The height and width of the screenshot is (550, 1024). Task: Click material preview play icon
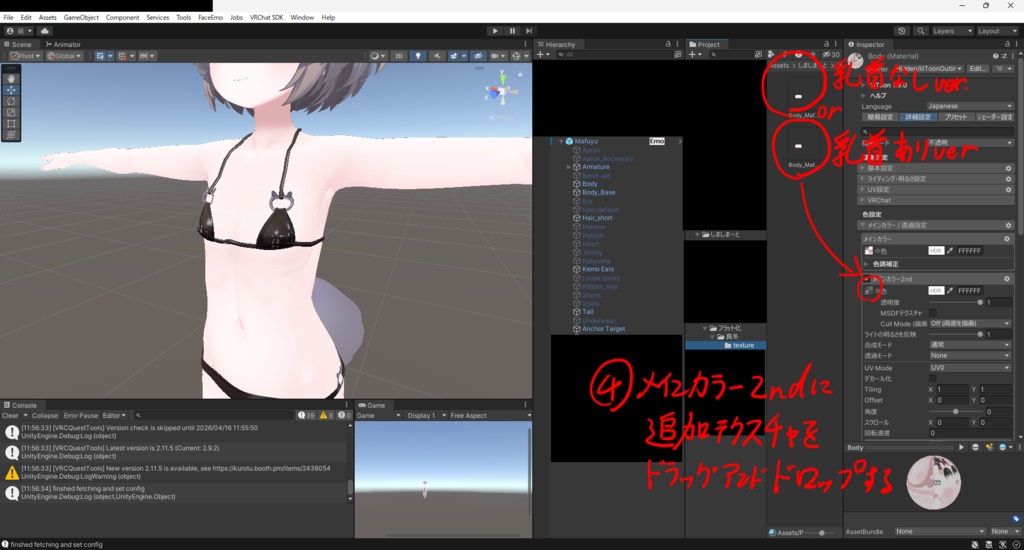pyautogui.click(x=961, y=447)
